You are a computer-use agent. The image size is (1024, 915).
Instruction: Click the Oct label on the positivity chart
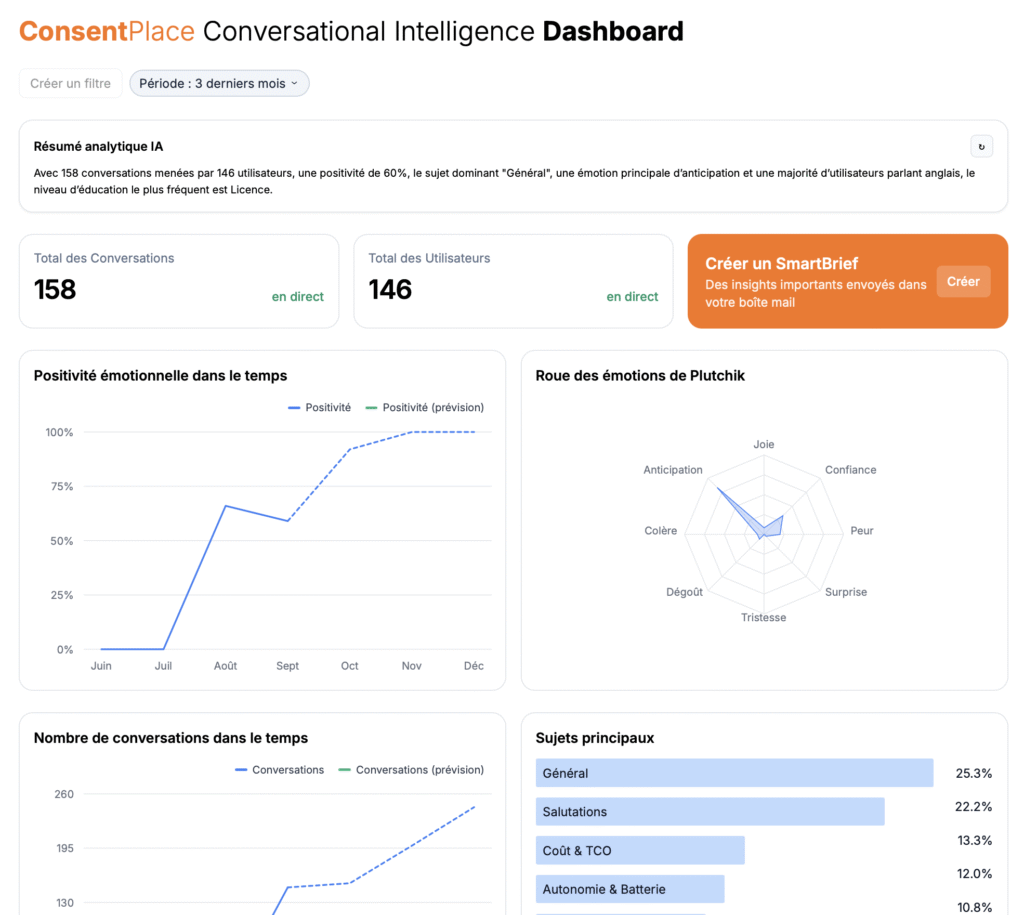[x=349, y=666]
